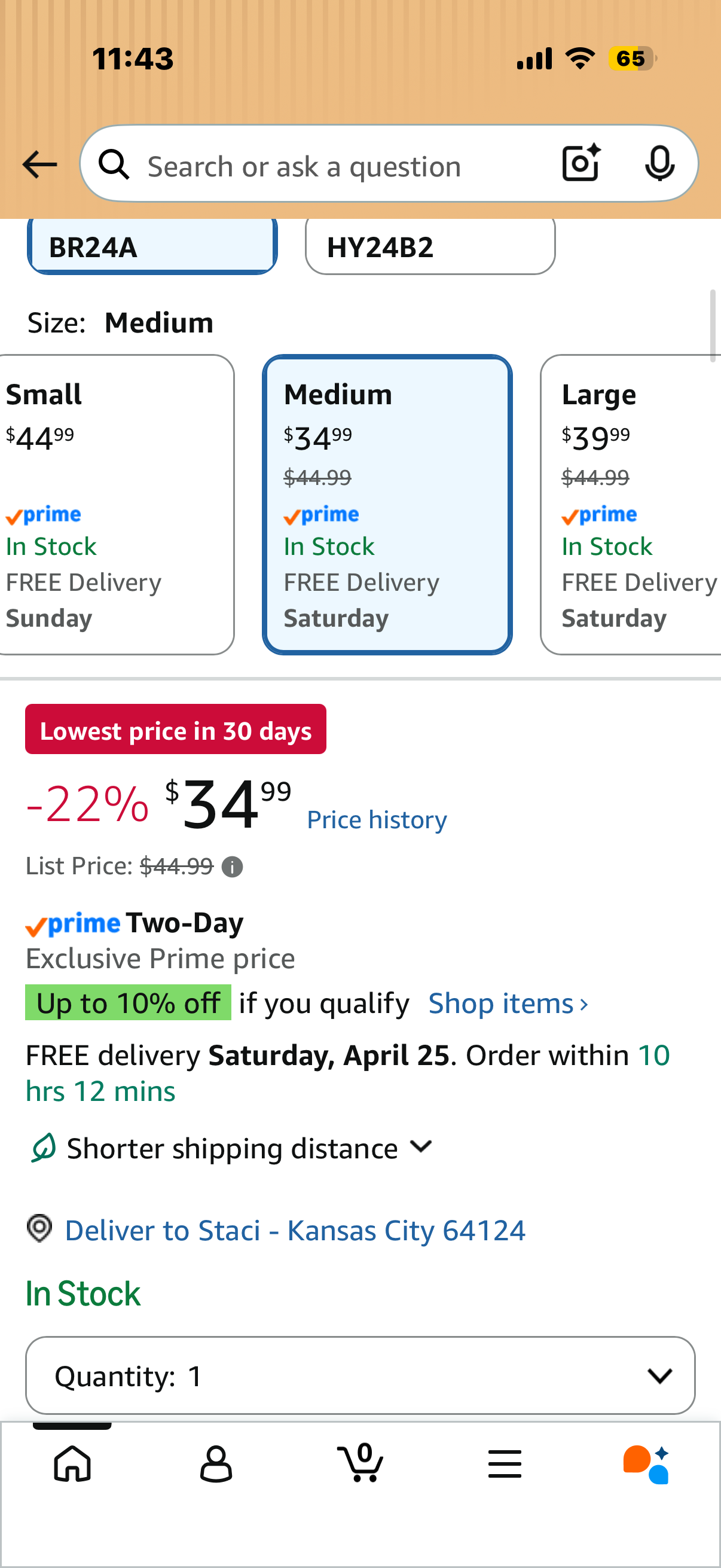Open the account profile icon
Screen dimensions: 721x1568
216,1463
